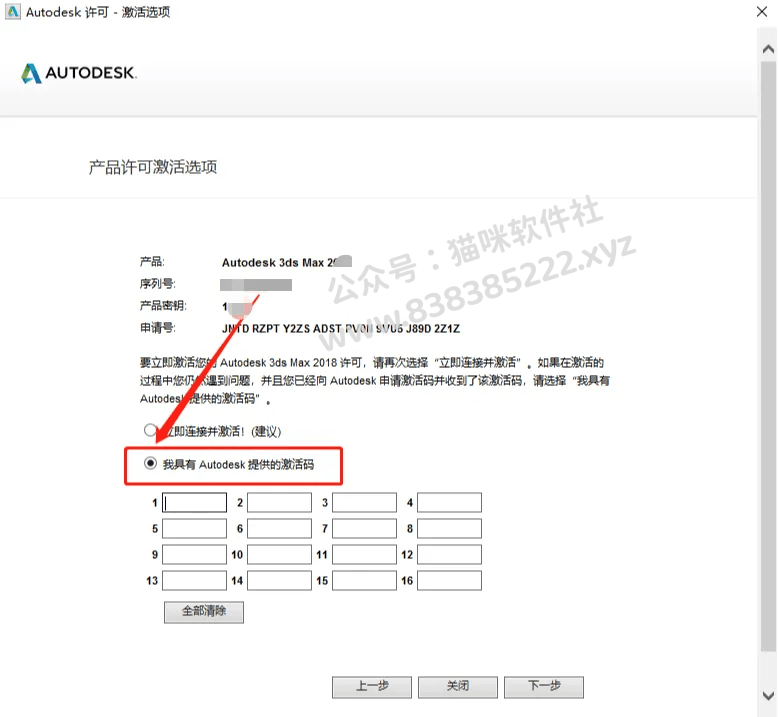778x717 pixels.
Task: Click activation code field 11
Action: coord(364,554)
